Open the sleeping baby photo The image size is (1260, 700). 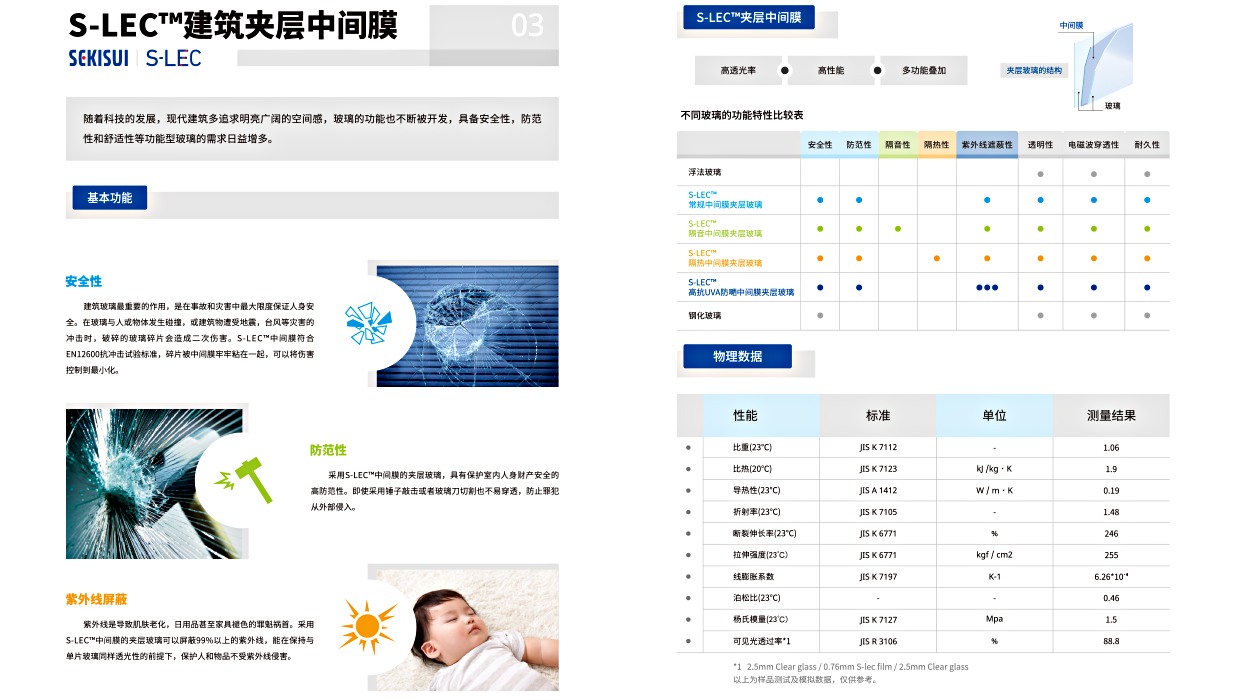(x=467, y=630)
